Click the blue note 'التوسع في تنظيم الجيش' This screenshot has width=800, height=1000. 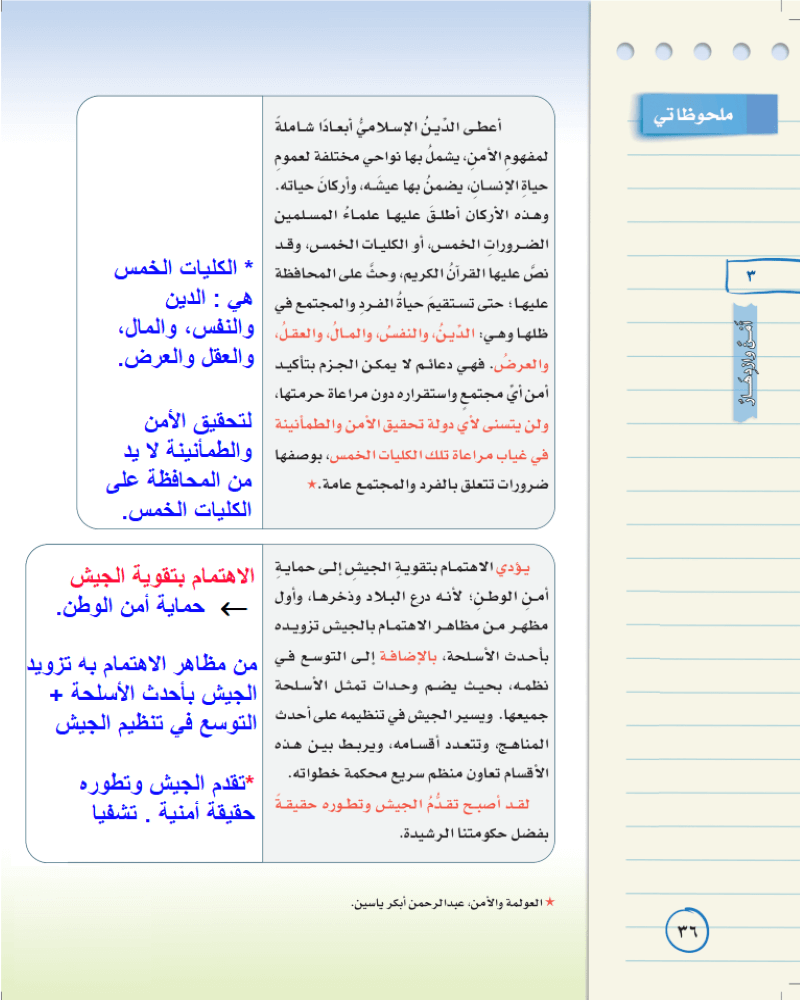pos(156,724)
